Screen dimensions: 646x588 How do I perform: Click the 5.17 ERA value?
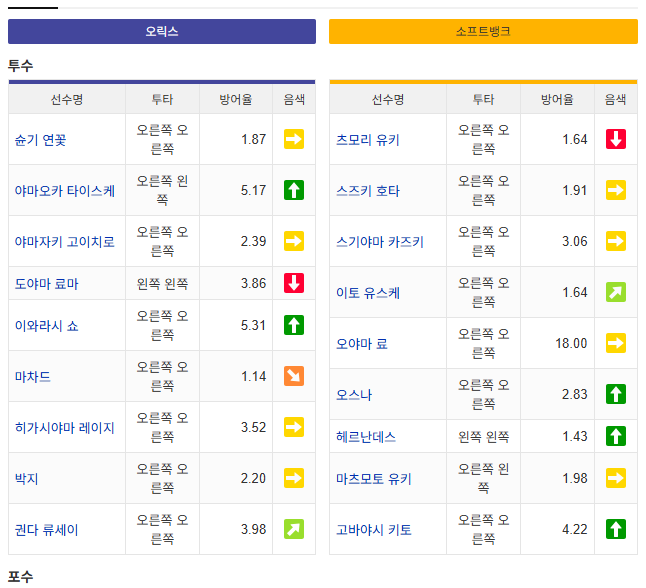coord(253,190)
